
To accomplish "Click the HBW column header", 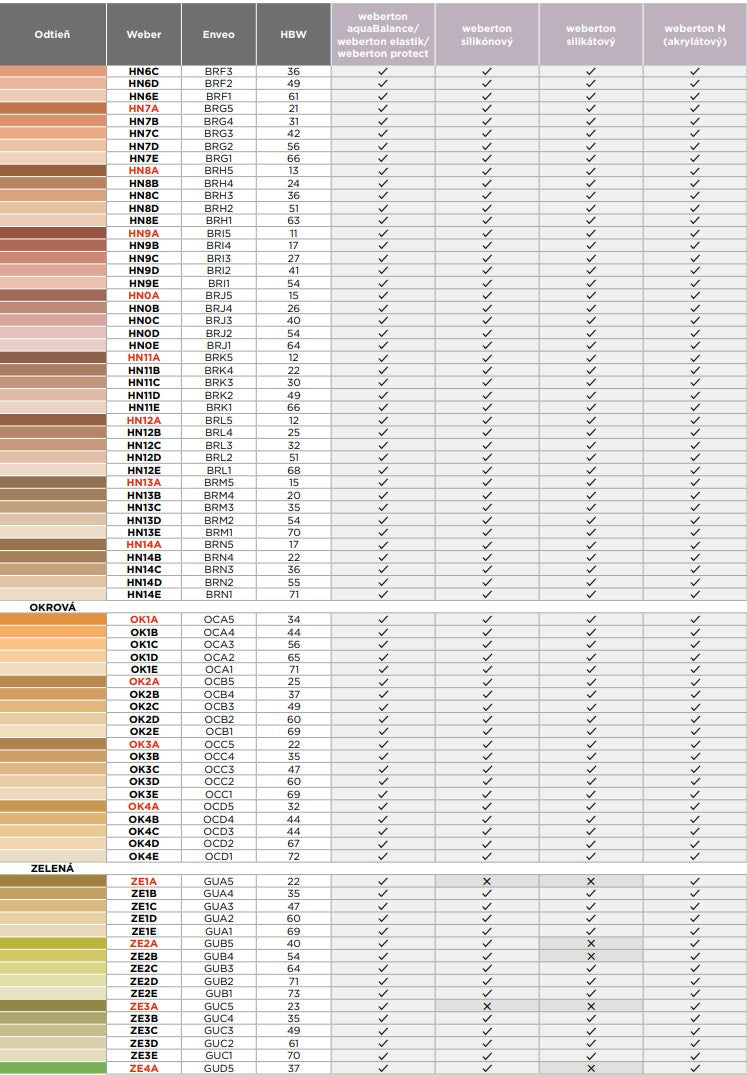I will (293, 34).
